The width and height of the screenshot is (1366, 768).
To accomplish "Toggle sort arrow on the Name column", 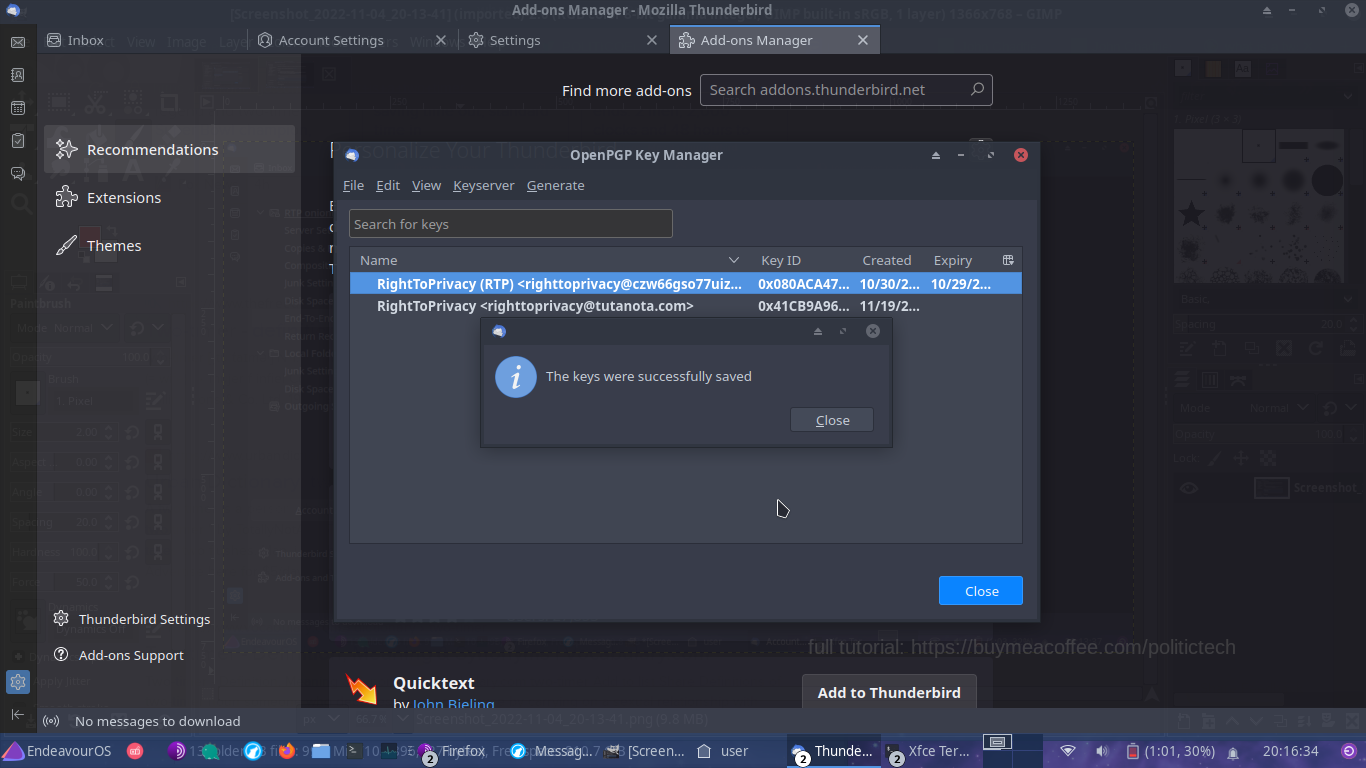I will tap(734, 260).
